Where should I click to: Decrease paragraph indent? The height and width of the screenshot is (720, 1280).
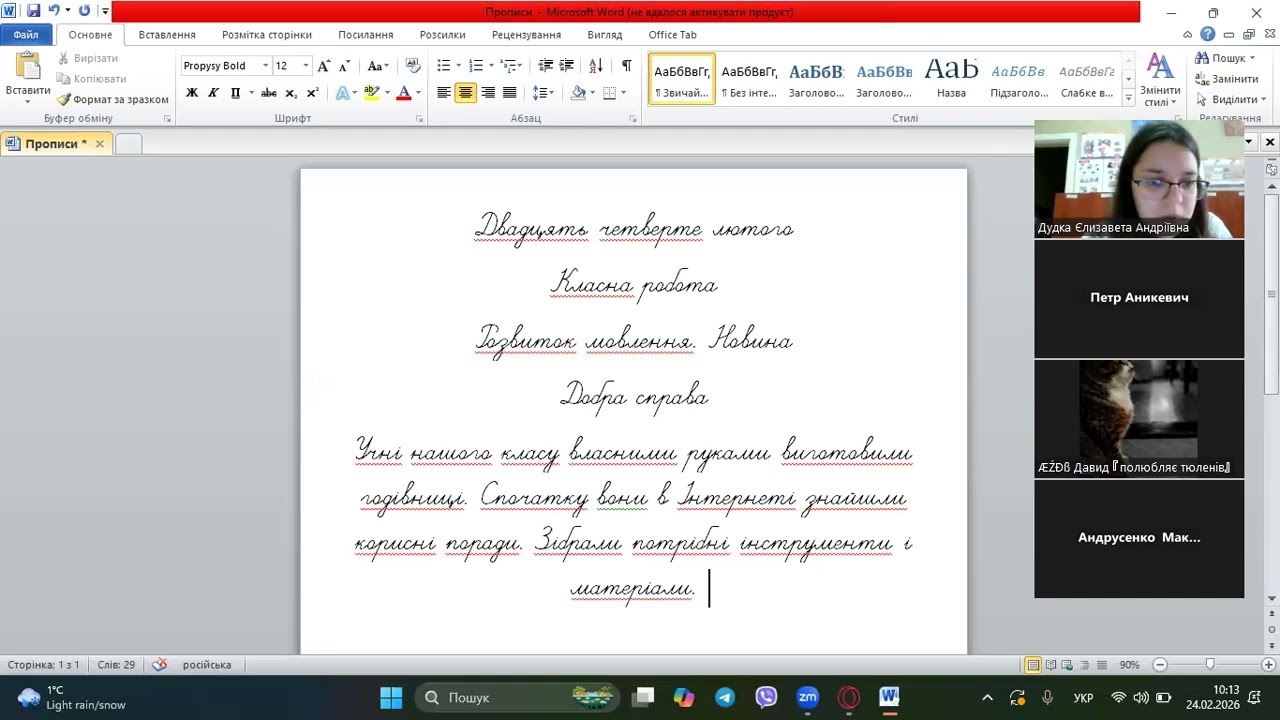(x=545, y=66)
